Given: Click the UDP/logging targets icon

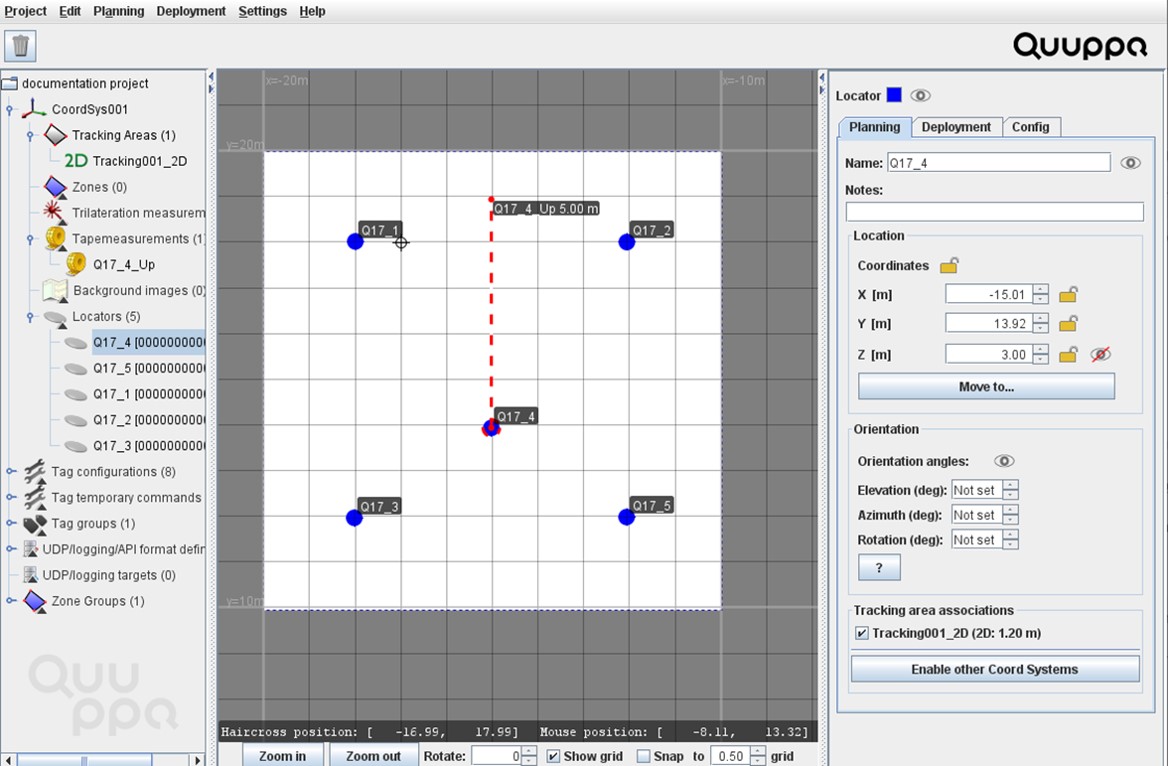Looking at the screenshot, I should point(31,575).
